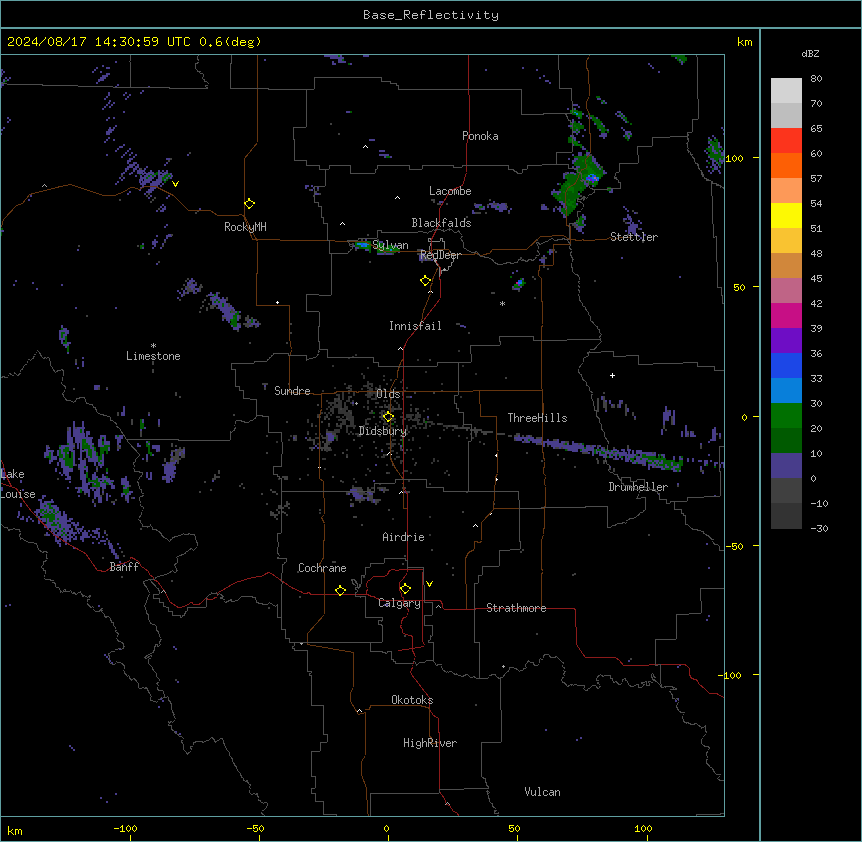Click the Banff label
Screen dimensions: 862x842
point(124,567)
